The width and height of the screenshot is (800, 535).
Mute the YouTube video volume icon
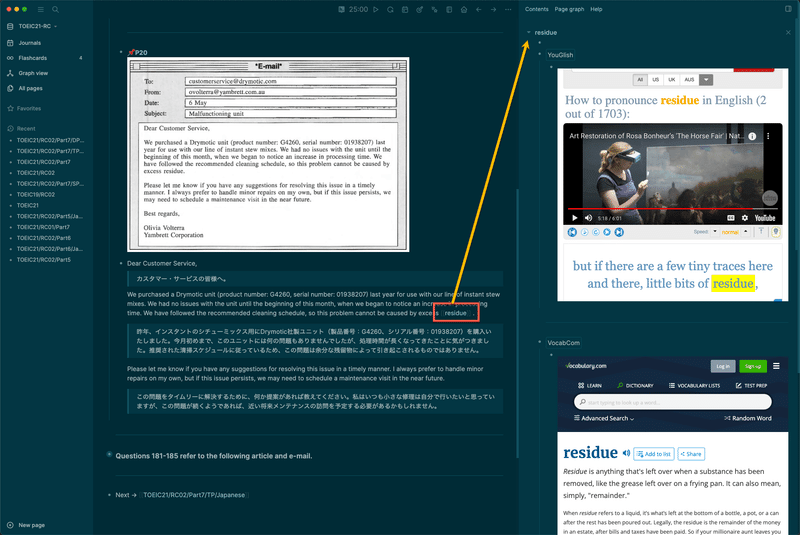(588, 218)
